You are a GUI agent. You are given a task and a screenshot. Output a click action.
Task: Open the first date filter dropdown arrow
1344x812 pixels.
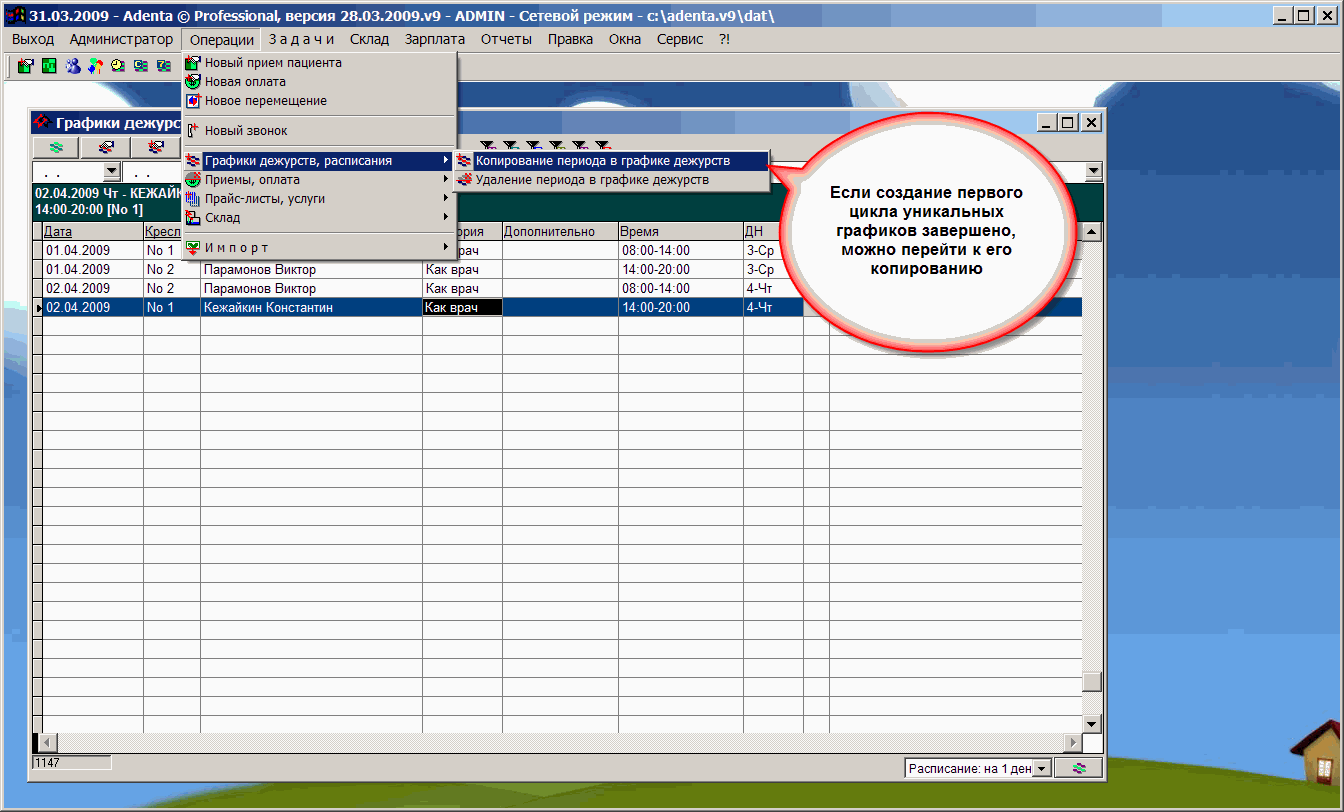click(110, 171)
